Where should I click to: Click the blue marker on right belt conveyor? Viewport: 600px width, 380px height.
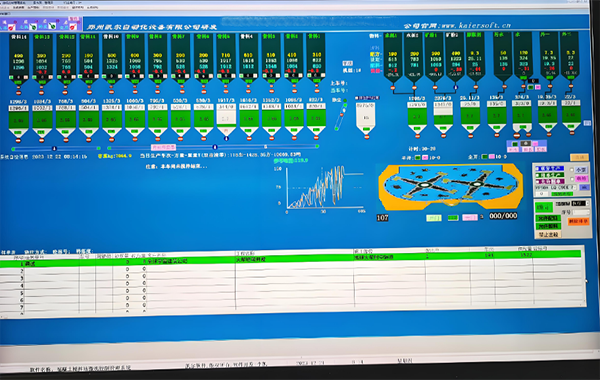(215, 147)
